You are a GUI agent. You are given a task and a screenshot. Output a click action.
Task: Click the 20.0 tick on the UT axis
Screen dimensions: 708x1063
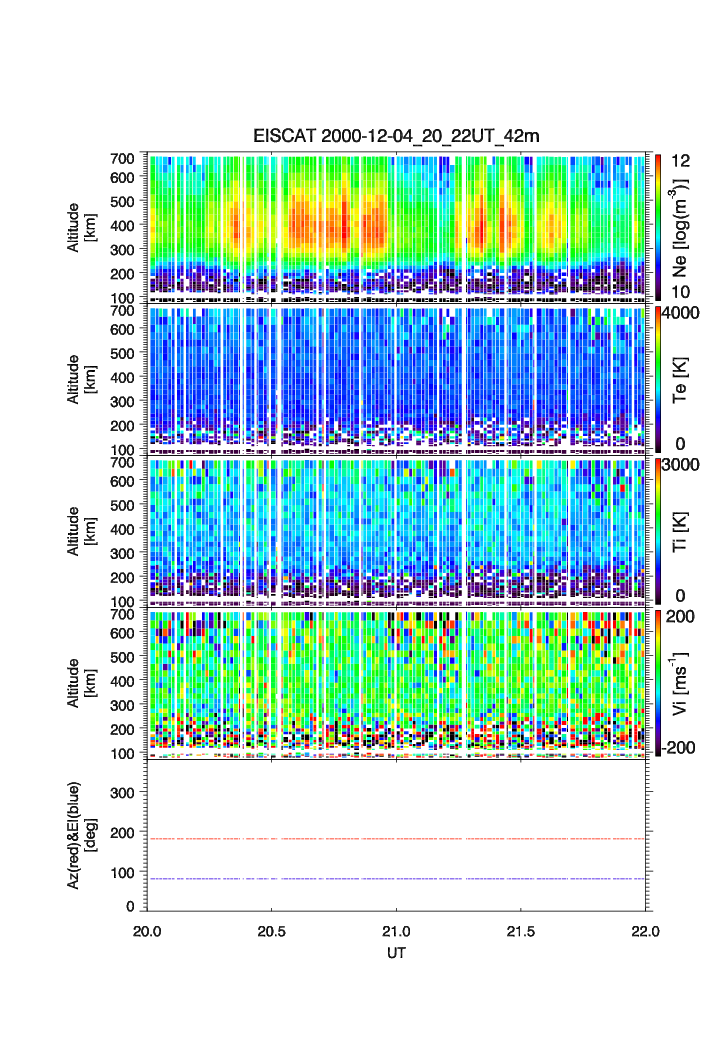[x=148, y=930]
